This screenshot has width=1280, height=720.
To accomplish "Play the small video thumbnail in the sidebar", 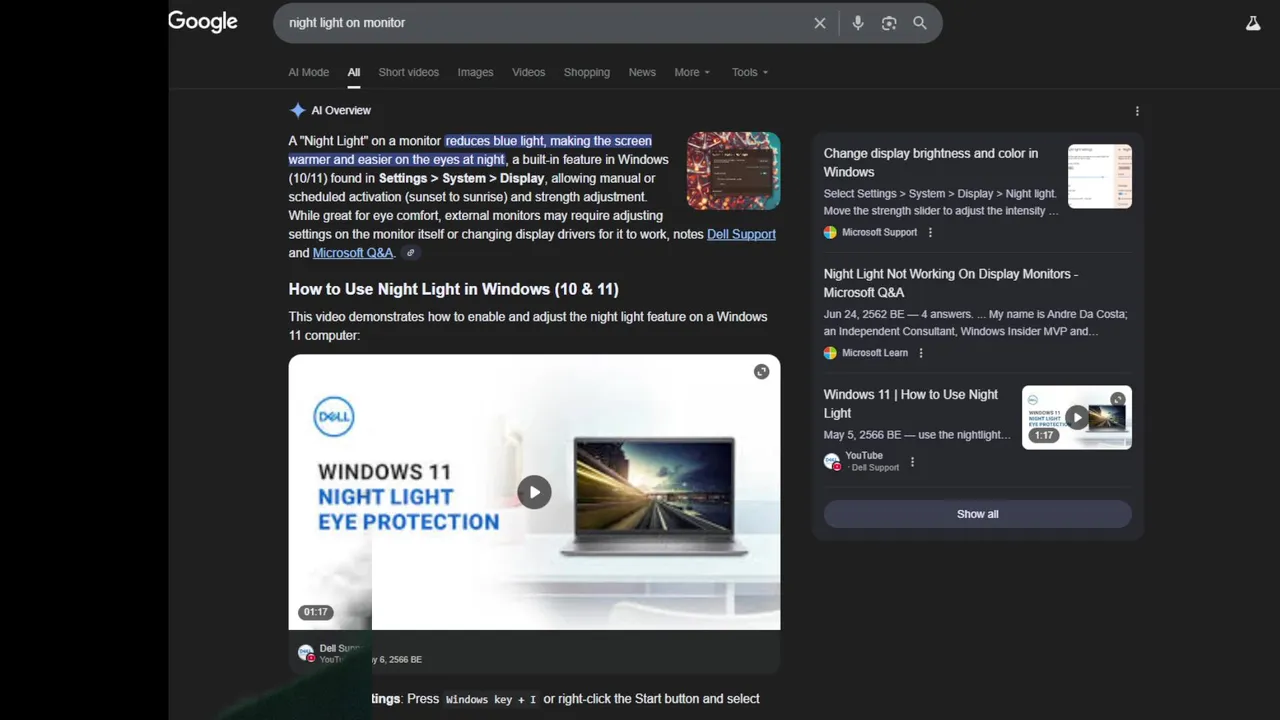I will tap(1077, 417).
